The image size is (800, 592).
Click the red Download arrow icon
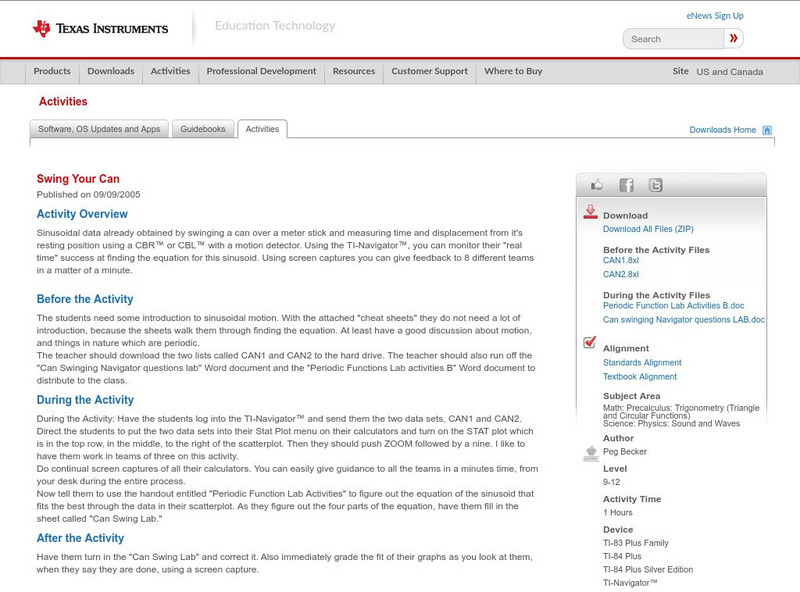point(590,212)
